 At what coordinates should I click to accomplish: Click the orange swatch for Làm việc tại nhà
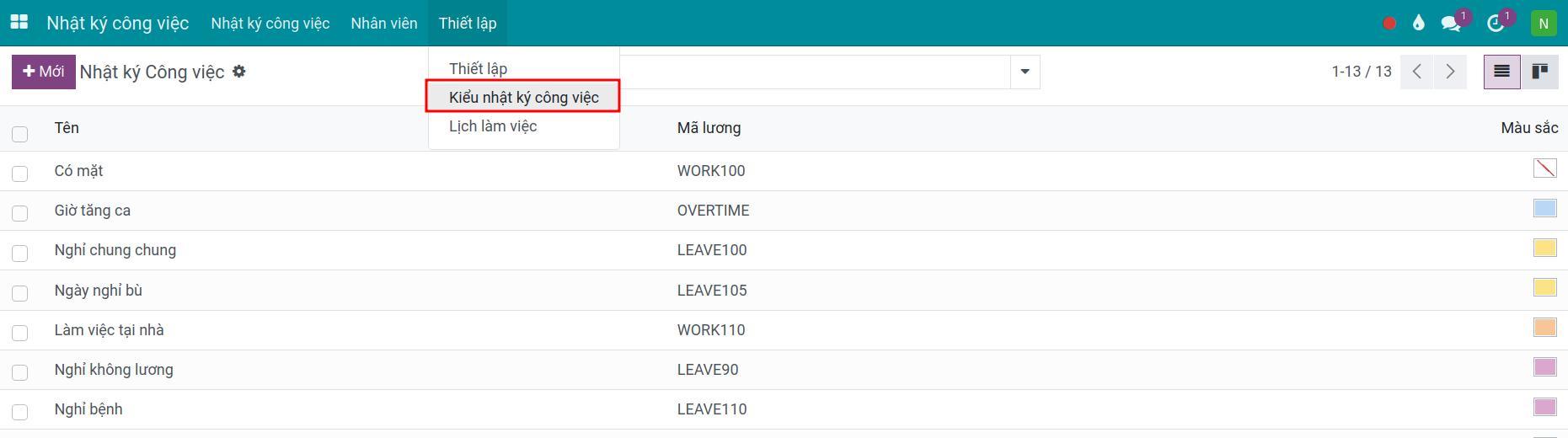tap(1545, 327)
